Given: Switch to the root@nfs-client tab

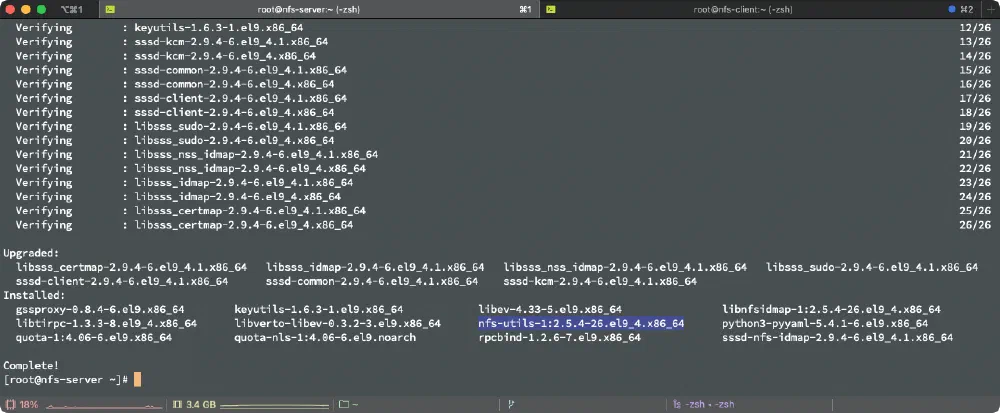Looking at the screenshot, I should (763, 9).
